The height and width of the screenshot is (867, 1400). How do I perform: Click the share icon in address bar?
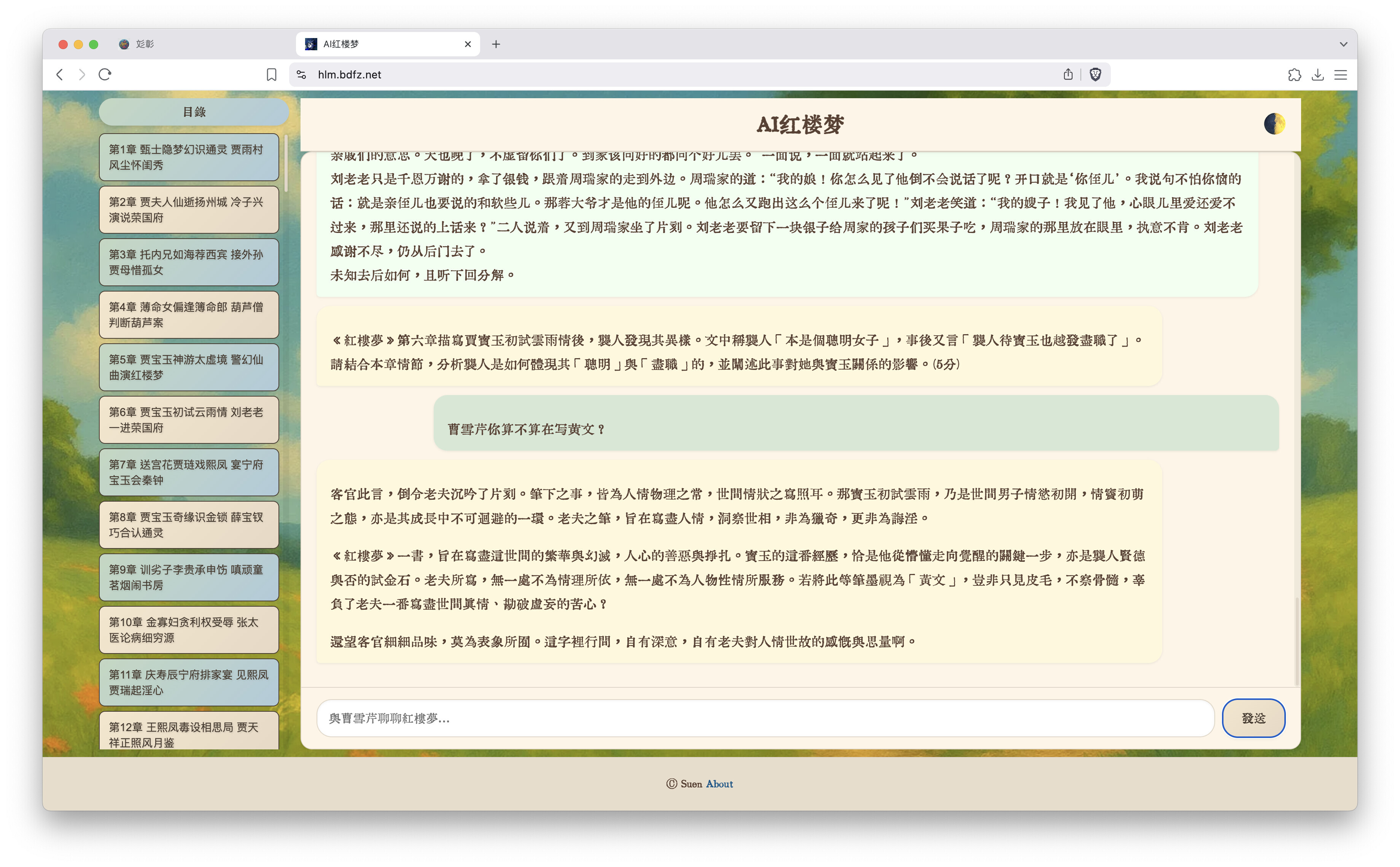1067,75
